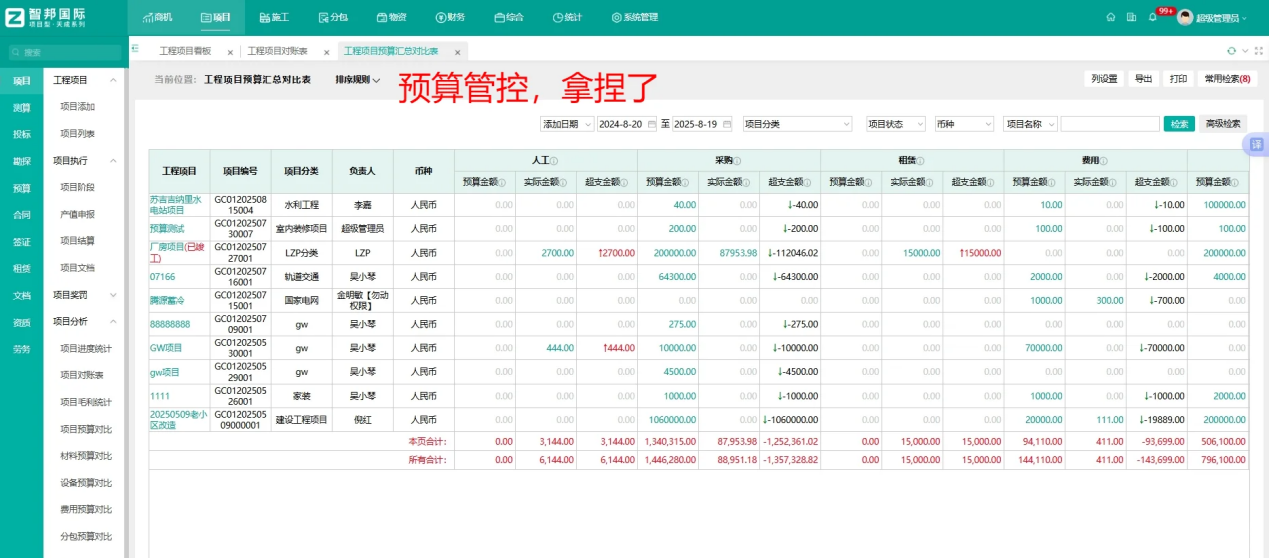Close the 工程项目对账表 tab
Viewport: 1269px width, 558px height.
(326, 52)
